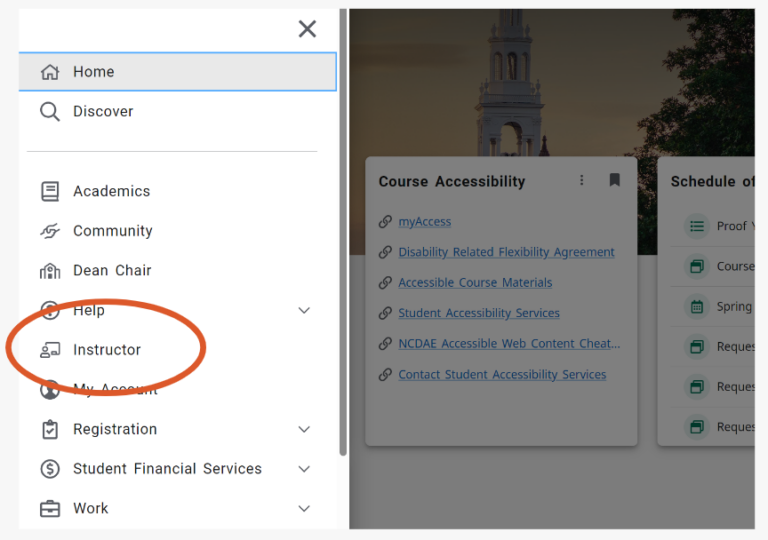Click the Registration clipboard icon
The image size is (768, 540).
[x=50, y=429]
